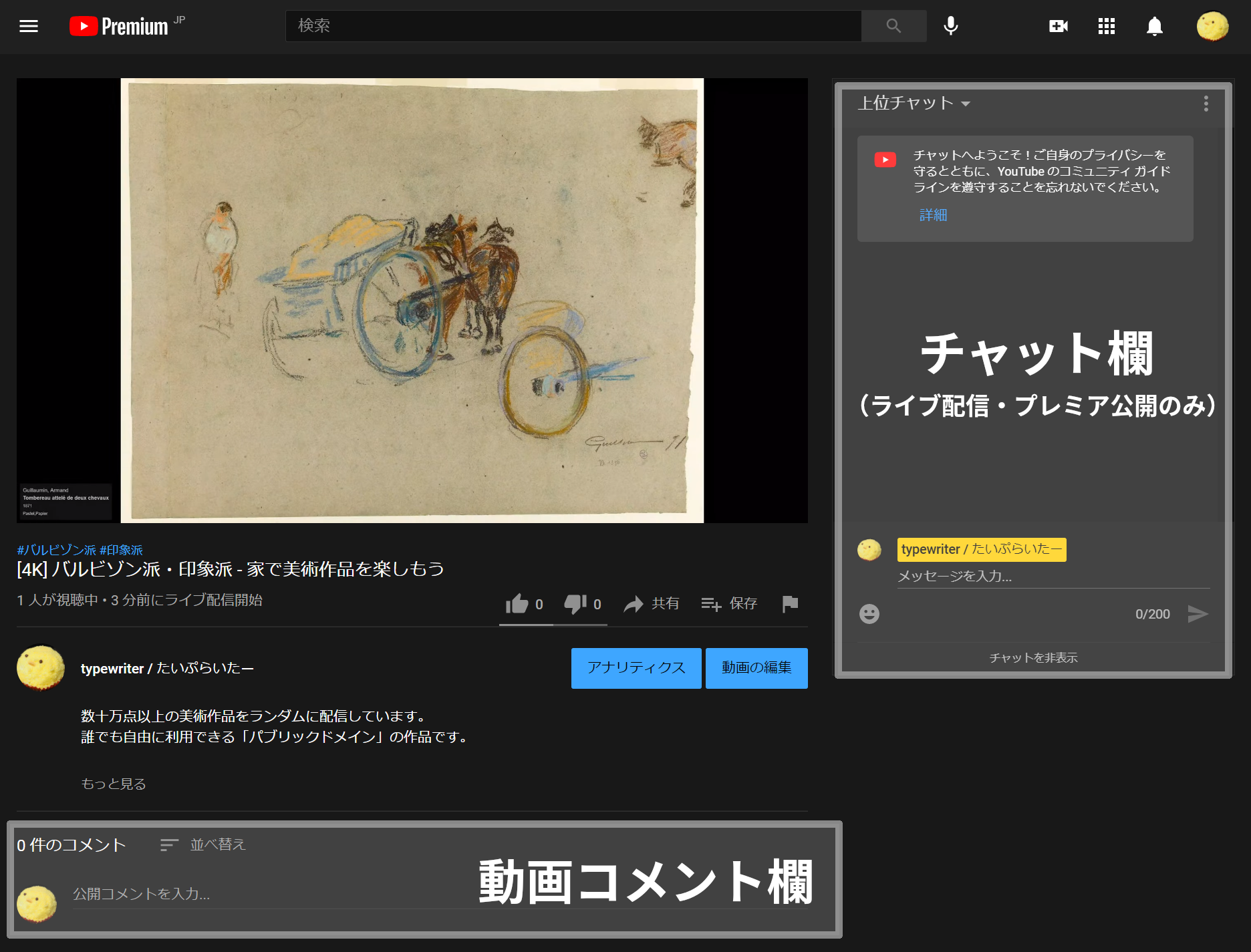Viewport: 1251px width, 952px height.
Task: Open hashtag #バルビゾン派
Action: pyautogui.click(x=57, y=550)
